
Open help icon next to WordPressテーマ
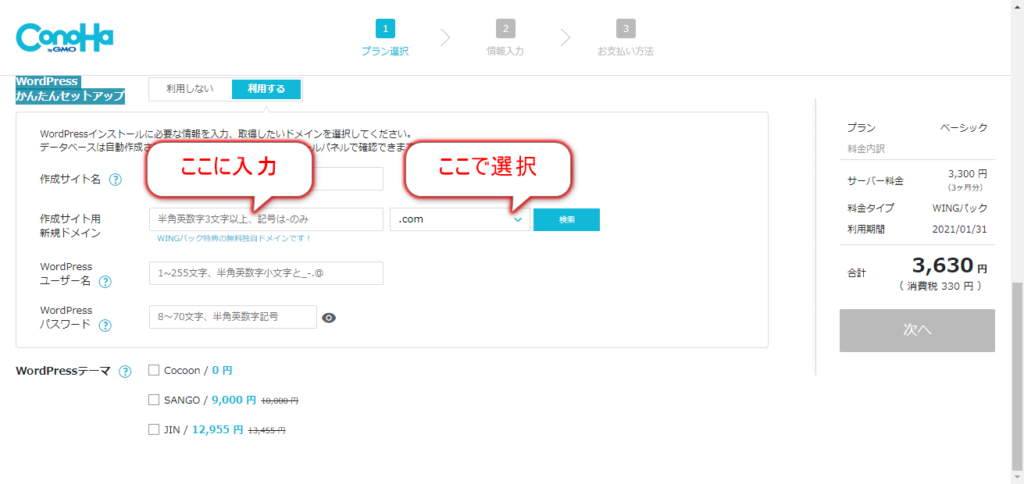click(x=125, y=372)
